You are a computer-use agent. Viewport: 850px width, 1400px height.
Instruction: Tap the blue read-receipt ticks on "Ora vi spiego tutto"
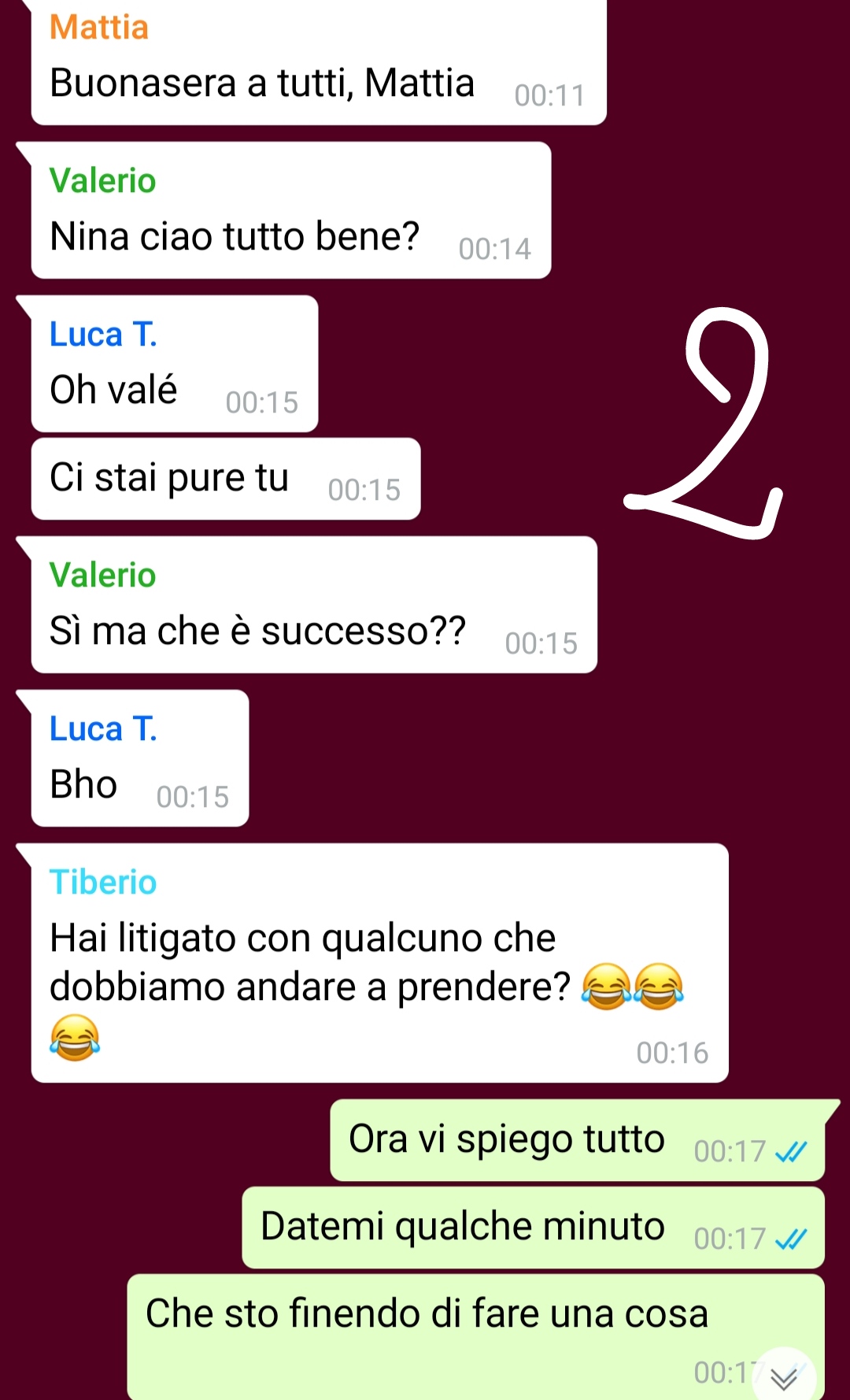(791, 1153)
